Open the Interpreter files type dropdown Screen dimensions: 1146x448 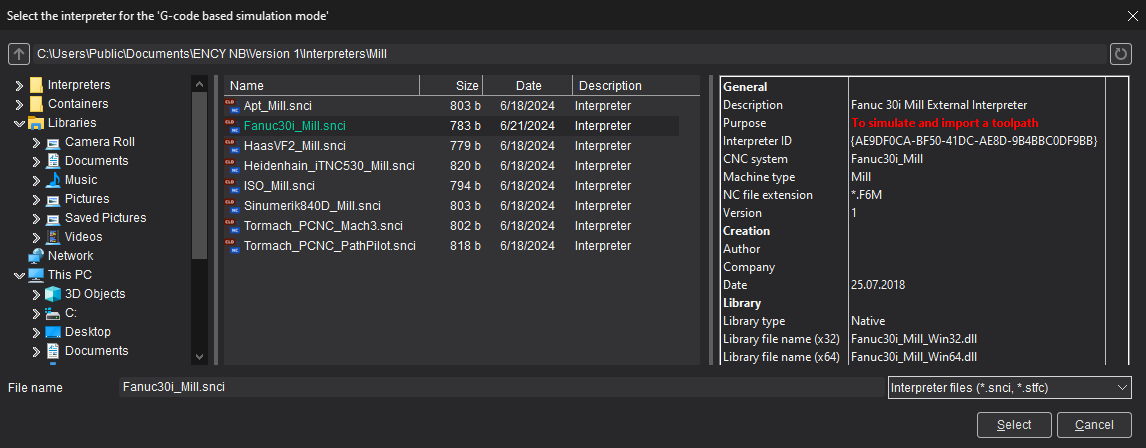(1009, 387)
